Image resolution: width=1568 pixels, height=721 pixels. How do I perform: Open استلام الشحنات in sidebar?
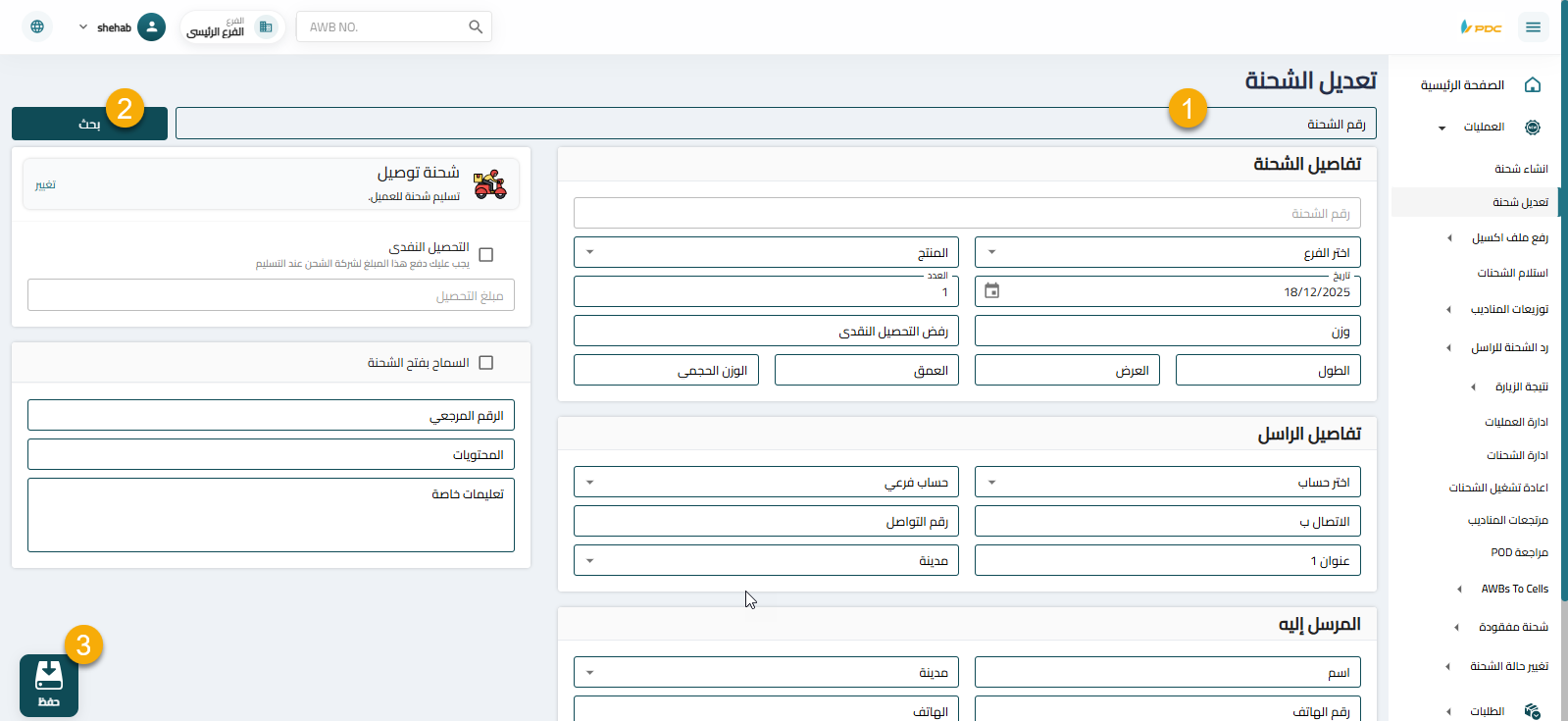pyautogui.click(x=1513, y=273)
